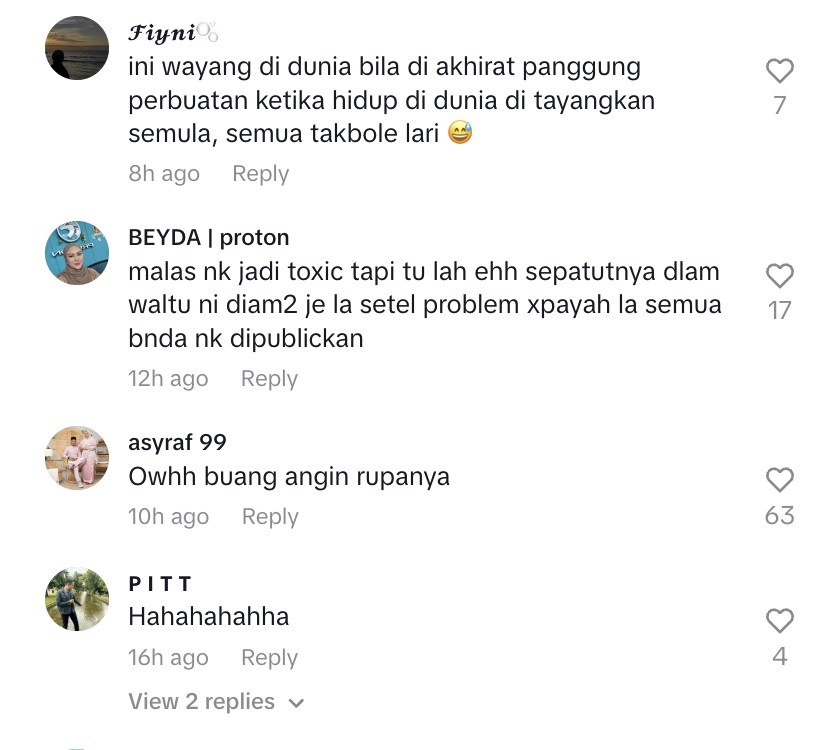
Task: Open asyraf 99's profile avatar
Action: click(77, 458)
